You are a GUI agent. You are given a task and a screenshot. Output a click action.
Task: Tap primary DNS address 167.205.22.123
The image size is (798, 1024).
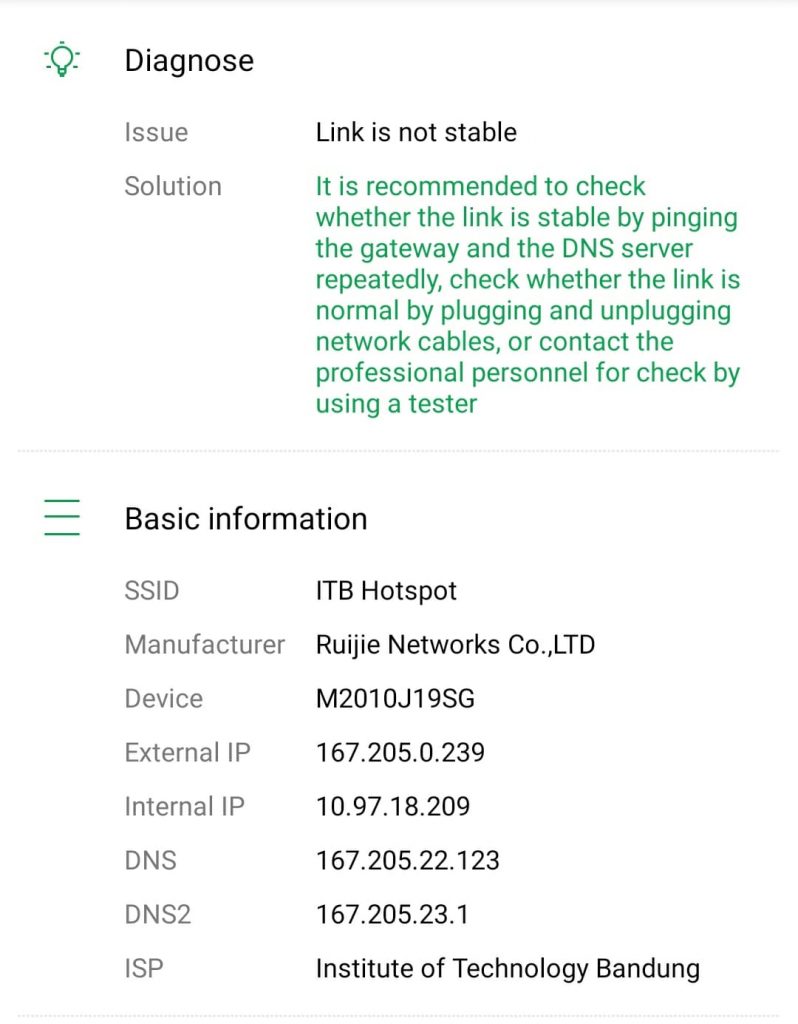(x=408, y=860)
